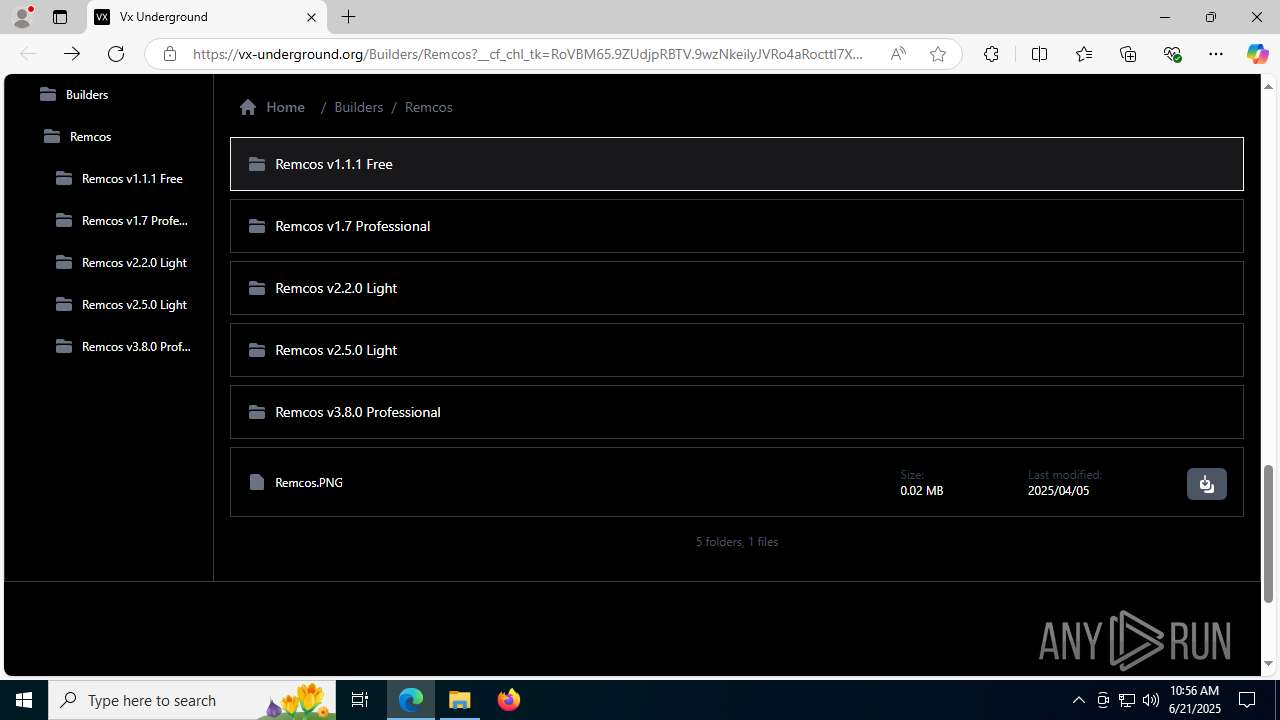This screenshot has width=1280, height=720.
Task: Open Browser essentials
Action: (x=1172, y=54)
